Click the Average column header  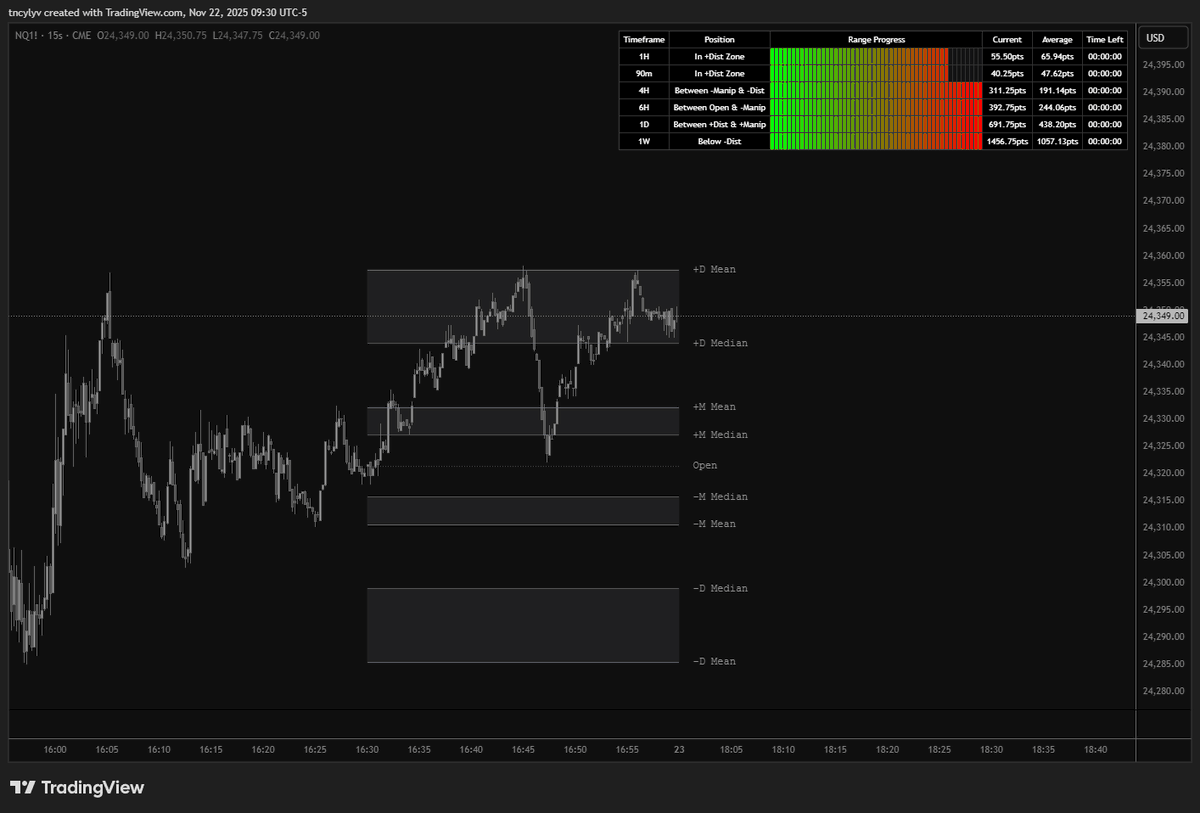[1057, 40]
